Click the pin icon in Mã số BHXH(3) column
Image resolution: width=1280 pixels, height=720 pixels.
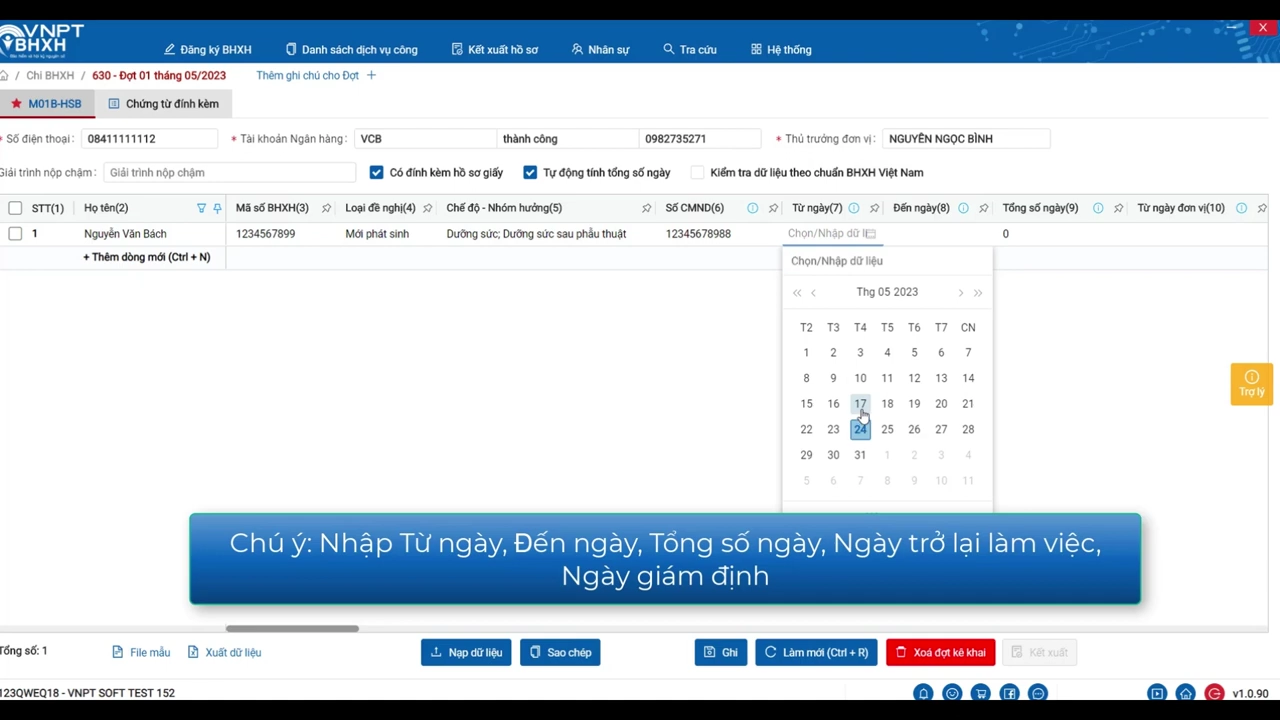(326, 208)
